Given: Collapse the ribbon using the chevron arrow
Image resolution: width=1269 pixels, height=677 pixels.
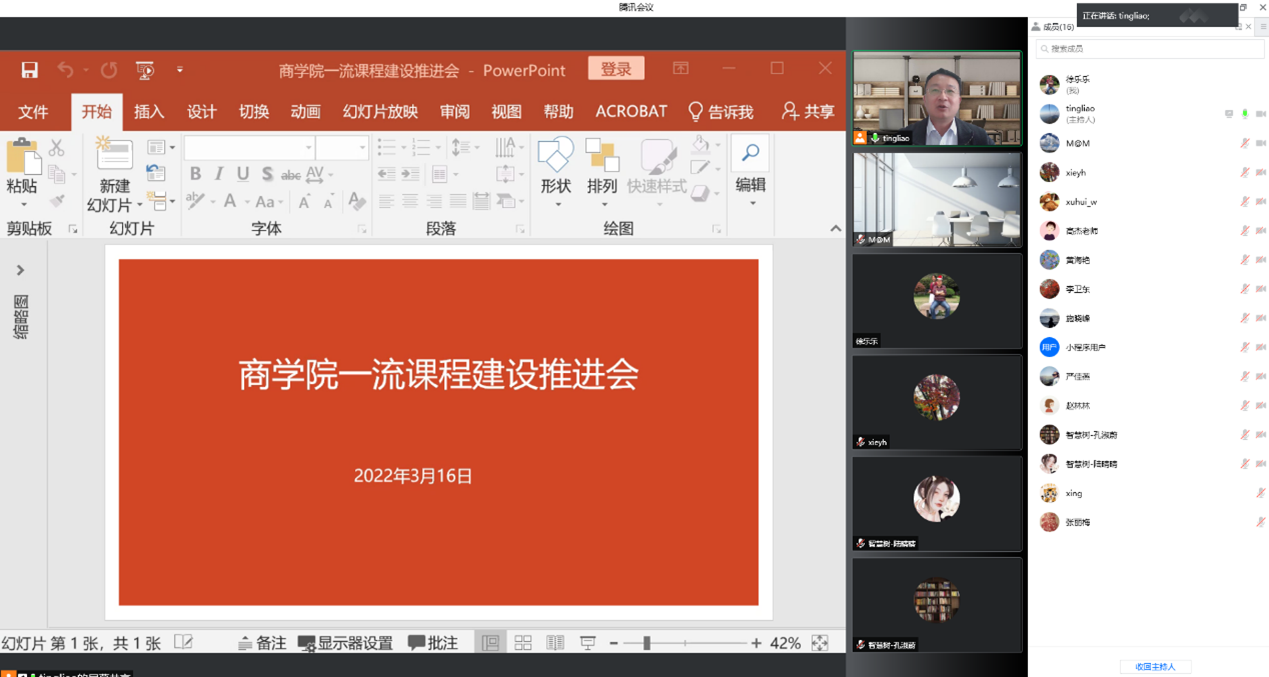Looking at the screenshot, I should coord(835,229).
